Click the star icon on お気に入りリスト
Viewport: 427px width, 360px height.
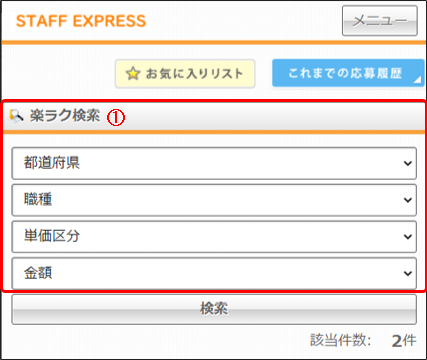click(133, 74)
